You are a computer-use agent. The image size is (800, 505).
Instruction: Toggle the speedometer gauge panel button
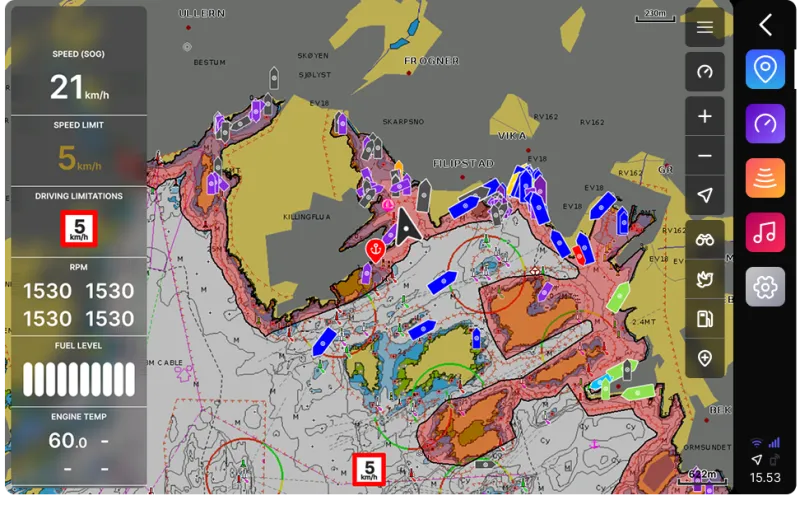705,71
